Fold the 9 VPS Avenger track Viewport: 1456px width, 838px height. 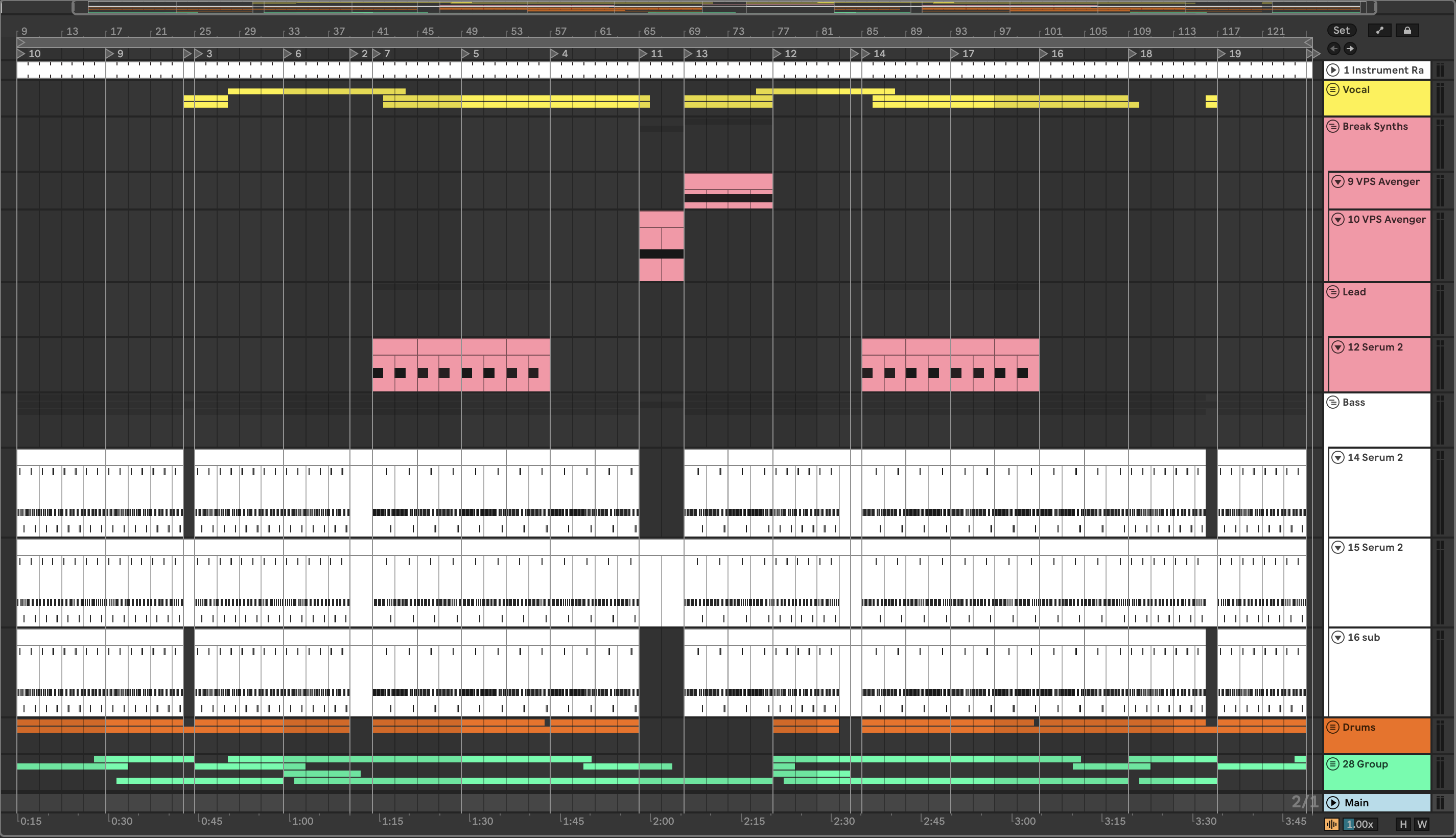pos(1338,182)
